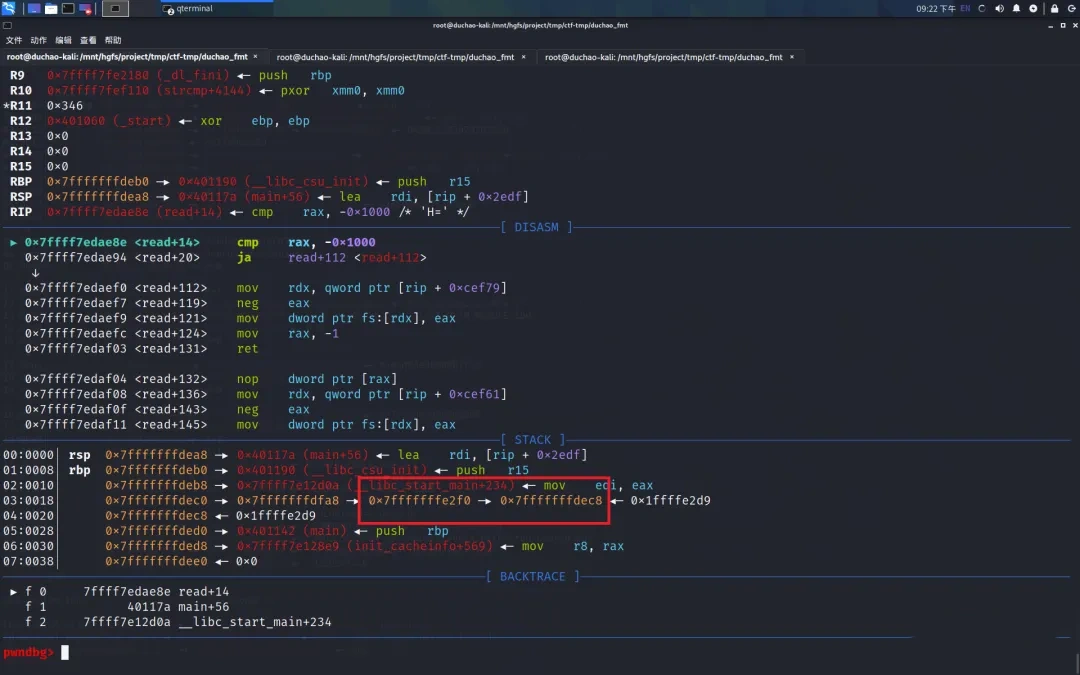Screen dimensions: 1080x675
Task: Switch the EN keyboard layout indicator
Action: coord(965,8)
